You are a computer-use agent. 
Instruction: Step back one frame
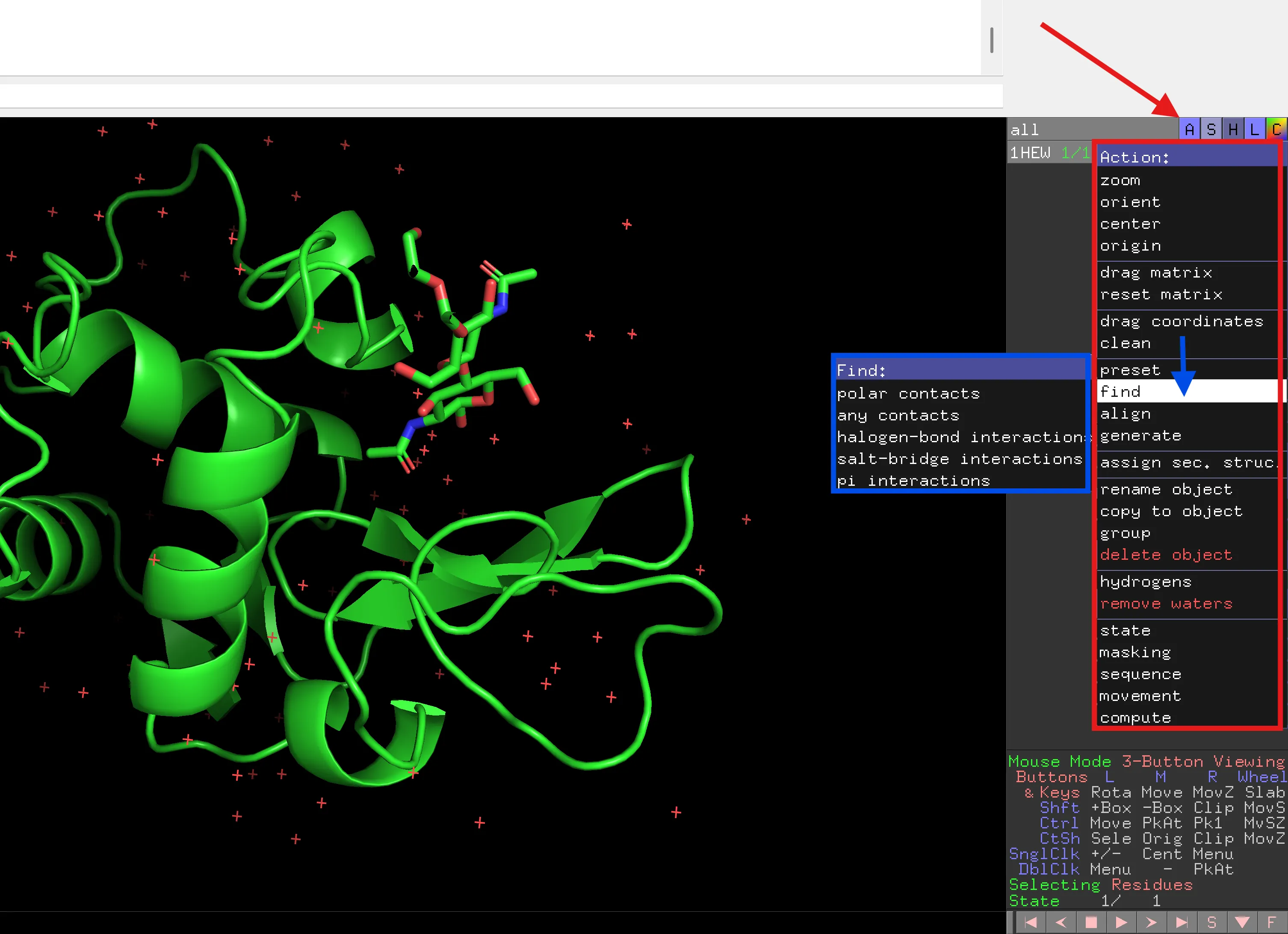click(1061, 922)
